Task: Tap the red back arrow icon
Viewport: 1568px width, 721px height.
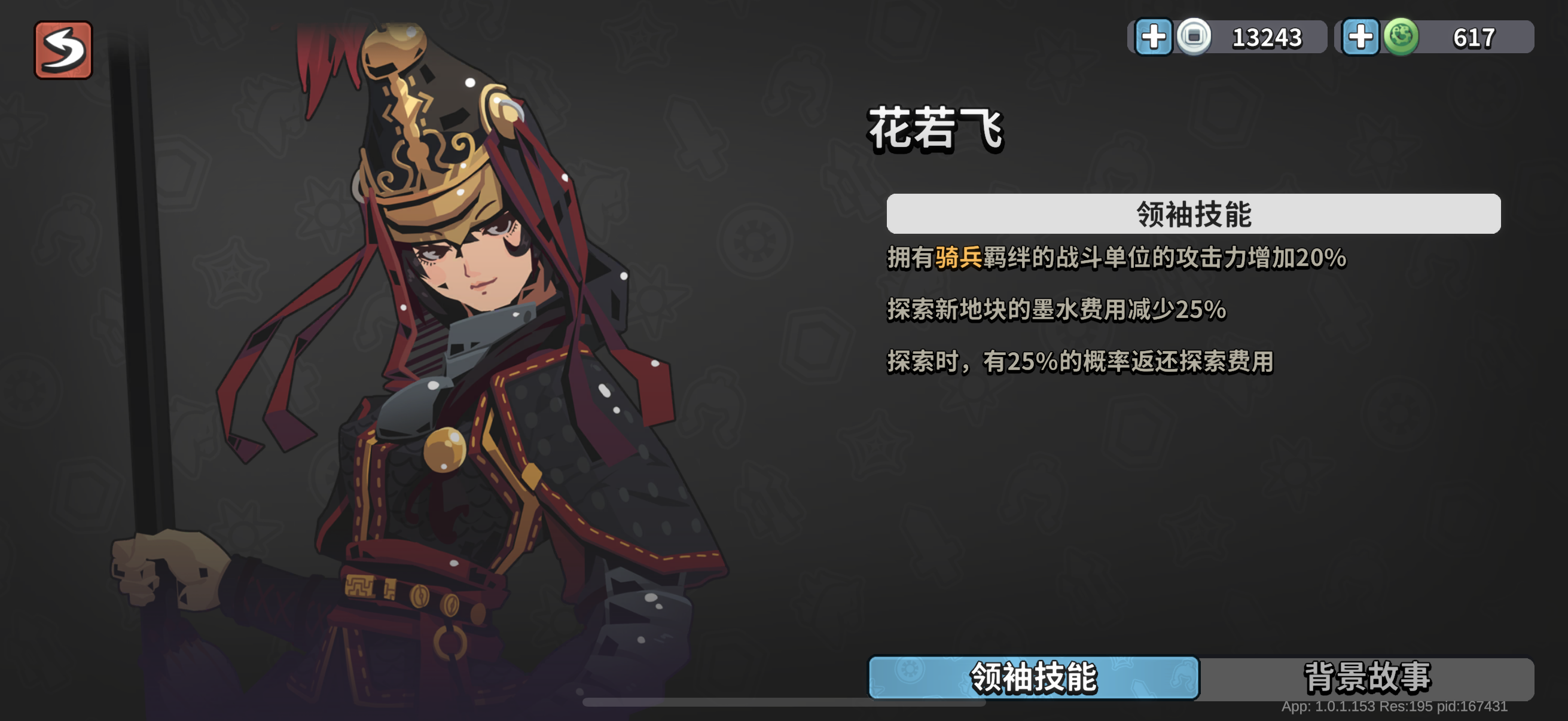Action: click(x=63, y=50)
